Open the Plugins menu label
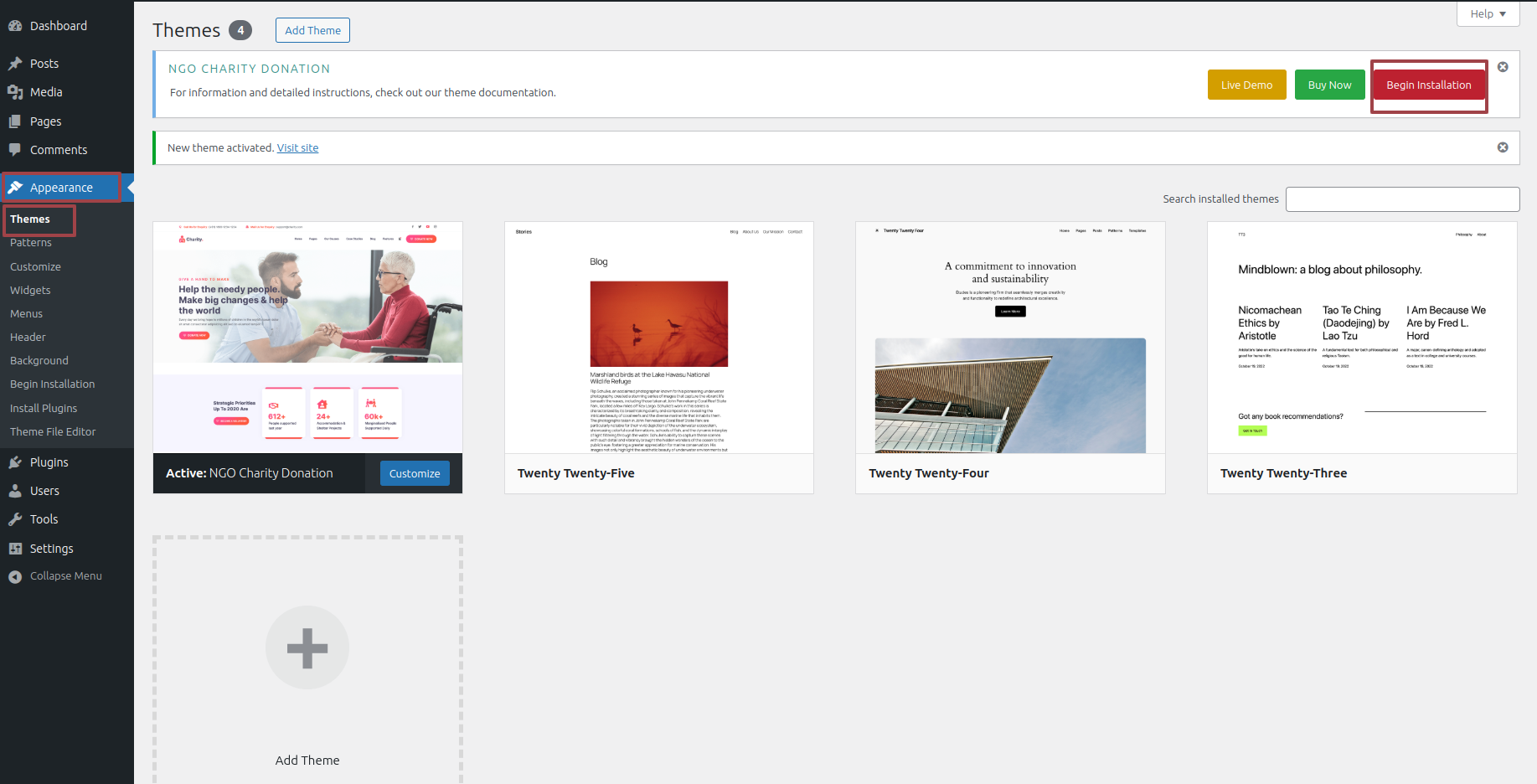Viewport: 1537px width, 784px height. point(49,462)
